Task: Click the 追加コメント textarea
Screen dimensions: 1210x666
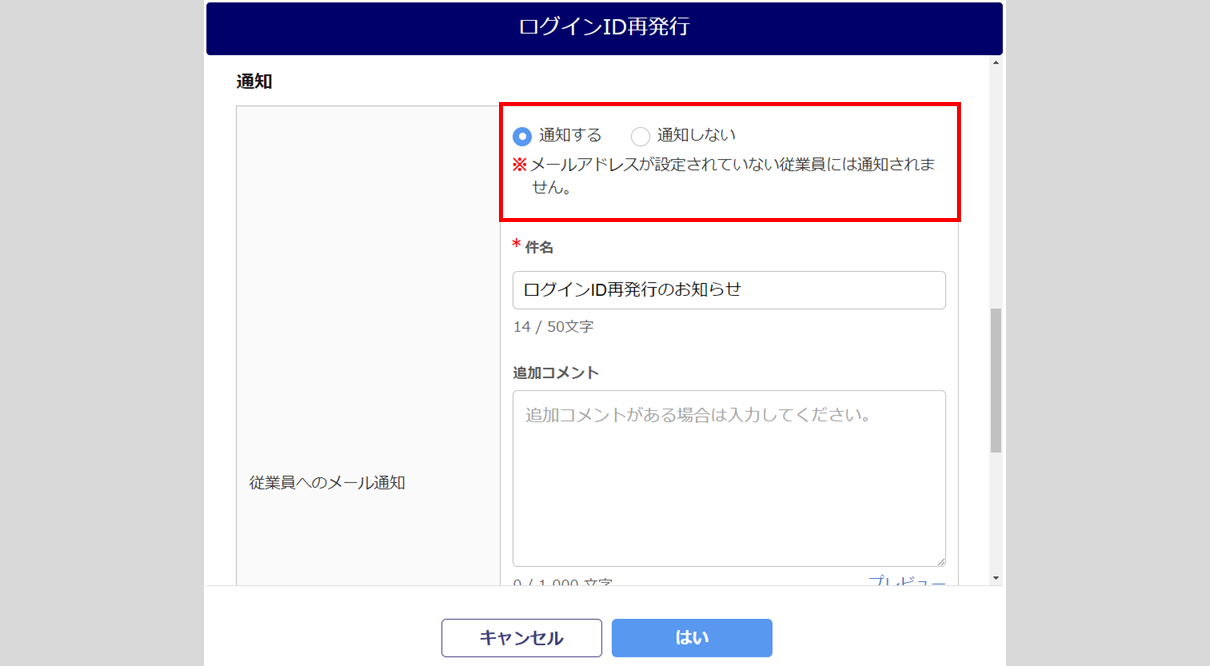Action: [x=729, y=478]
